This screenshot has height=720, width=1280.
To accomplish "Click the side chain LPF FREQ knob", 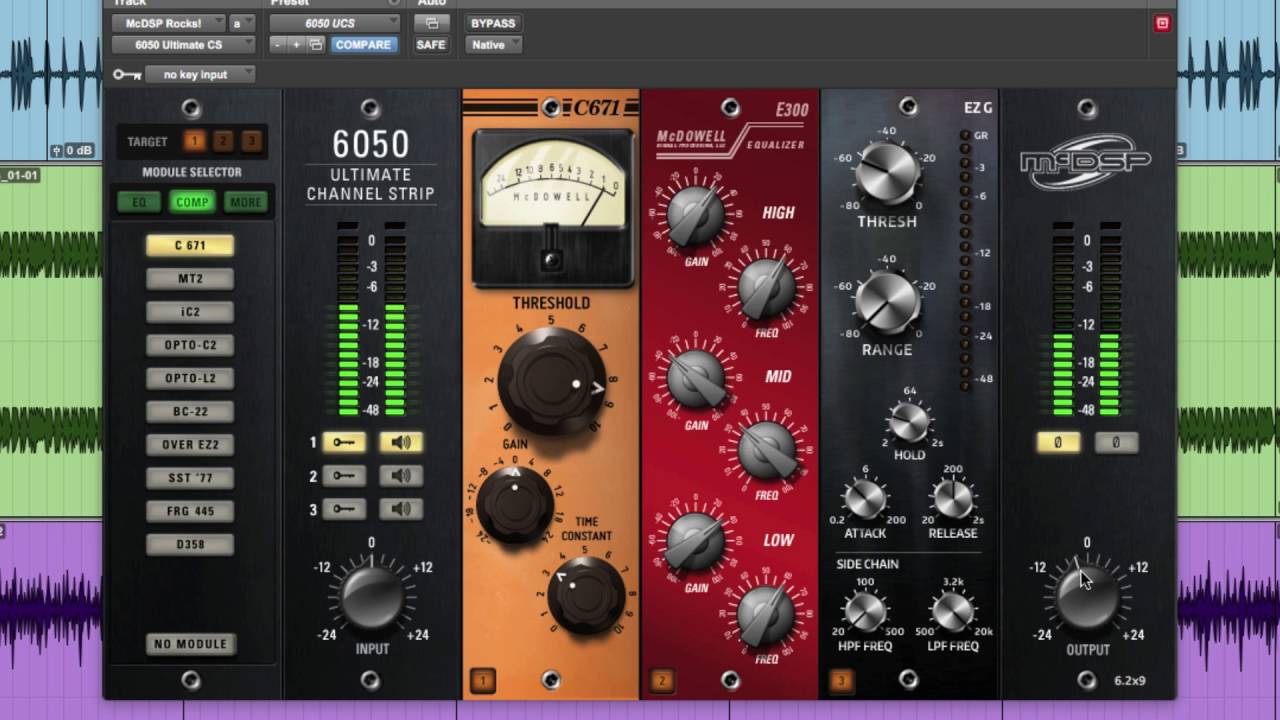I will click(952, 612).
